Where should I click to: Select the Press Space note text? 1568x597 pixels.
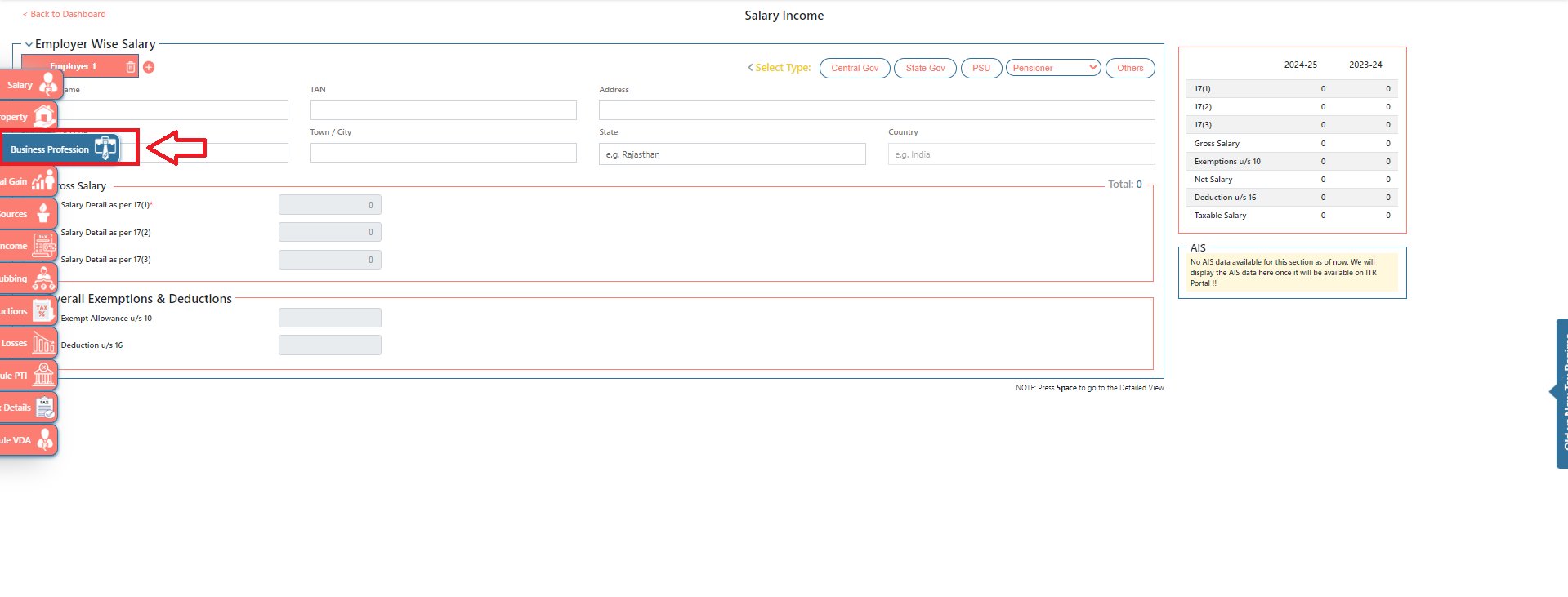[x=1090, y=388]
